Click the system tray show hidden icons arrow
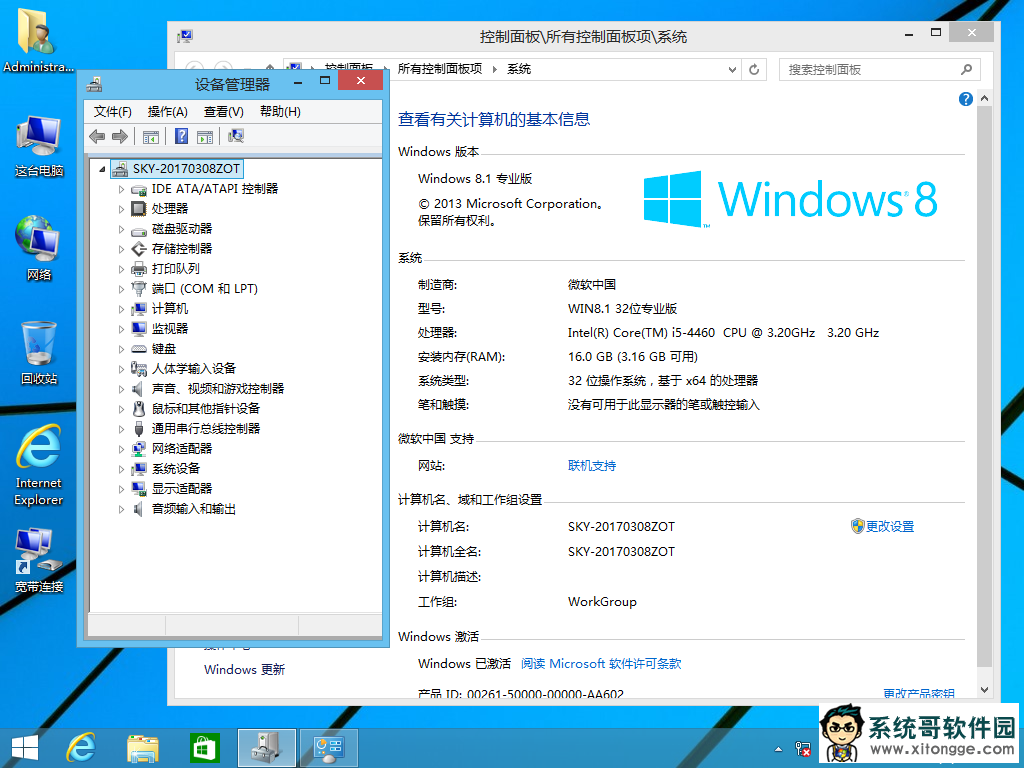Image resolution: width=1024 pixels, height=768 pixels. coord(778,749)
